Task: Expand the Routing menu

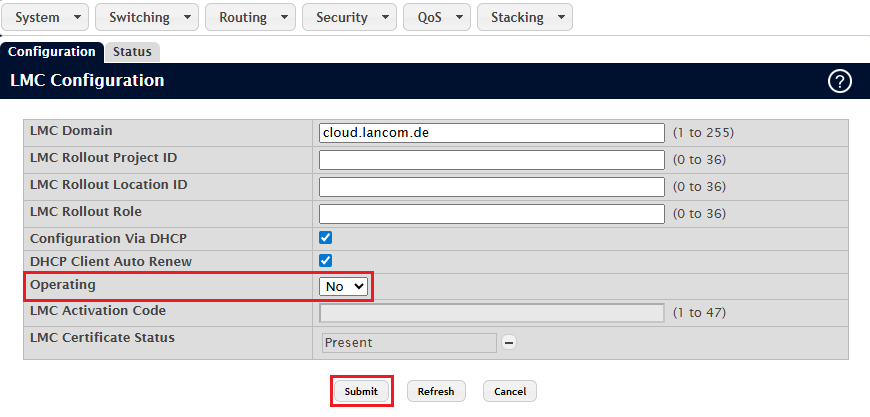Action: 251,17
